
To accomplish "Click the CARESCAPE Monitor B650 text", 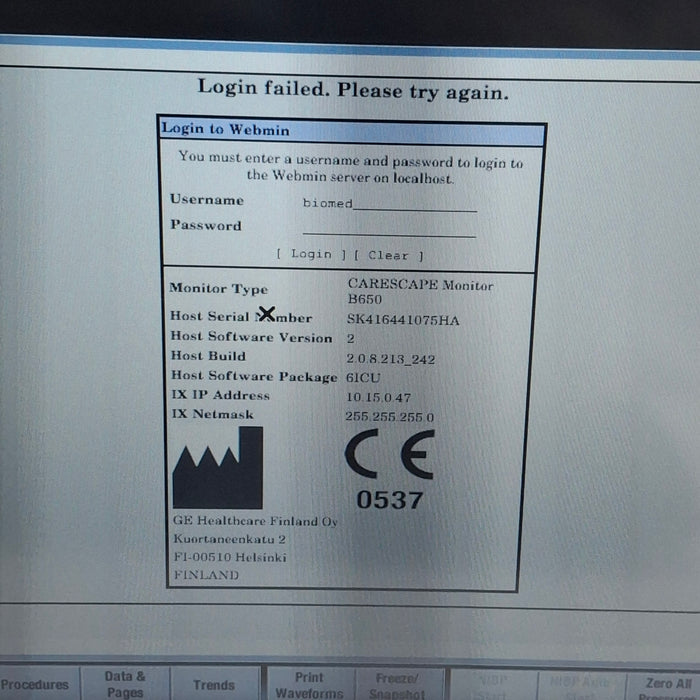I will (420, 291).
